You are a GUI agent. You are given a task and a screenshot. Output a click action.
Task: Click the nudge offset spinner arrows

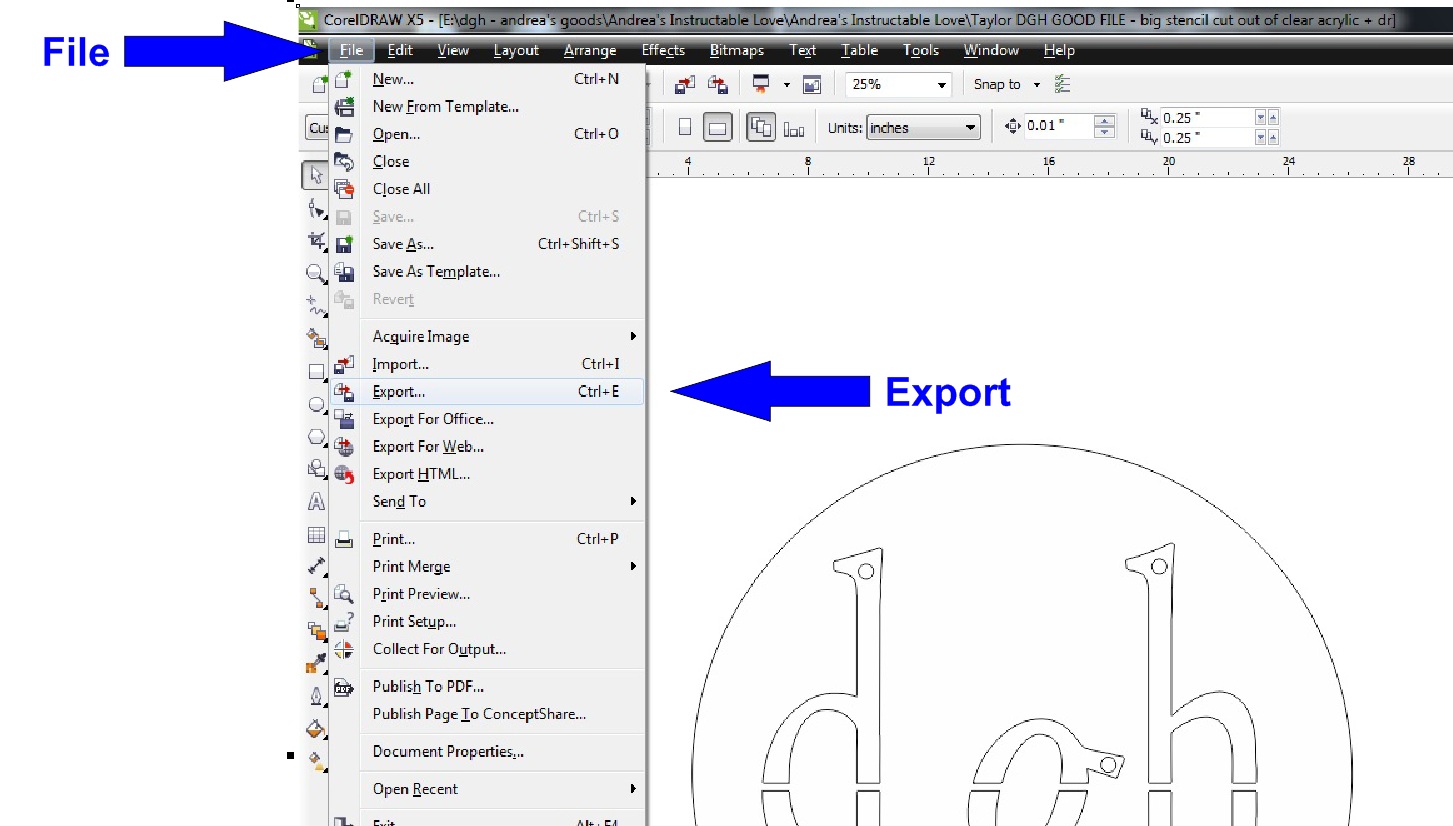(1105, 127)
